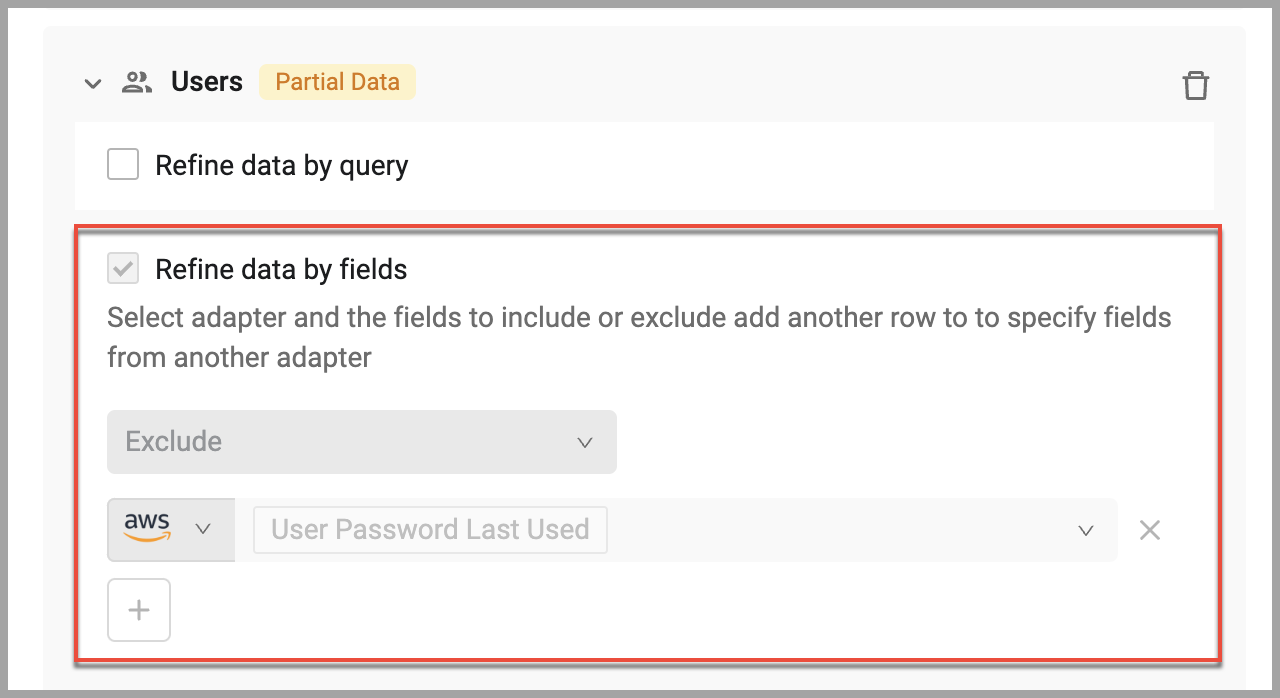This screenshot has width=1280, height=698.
Task: Toggle the Refine data by fields checkbox
Action: pyautogui.click(x=123, y=268)
